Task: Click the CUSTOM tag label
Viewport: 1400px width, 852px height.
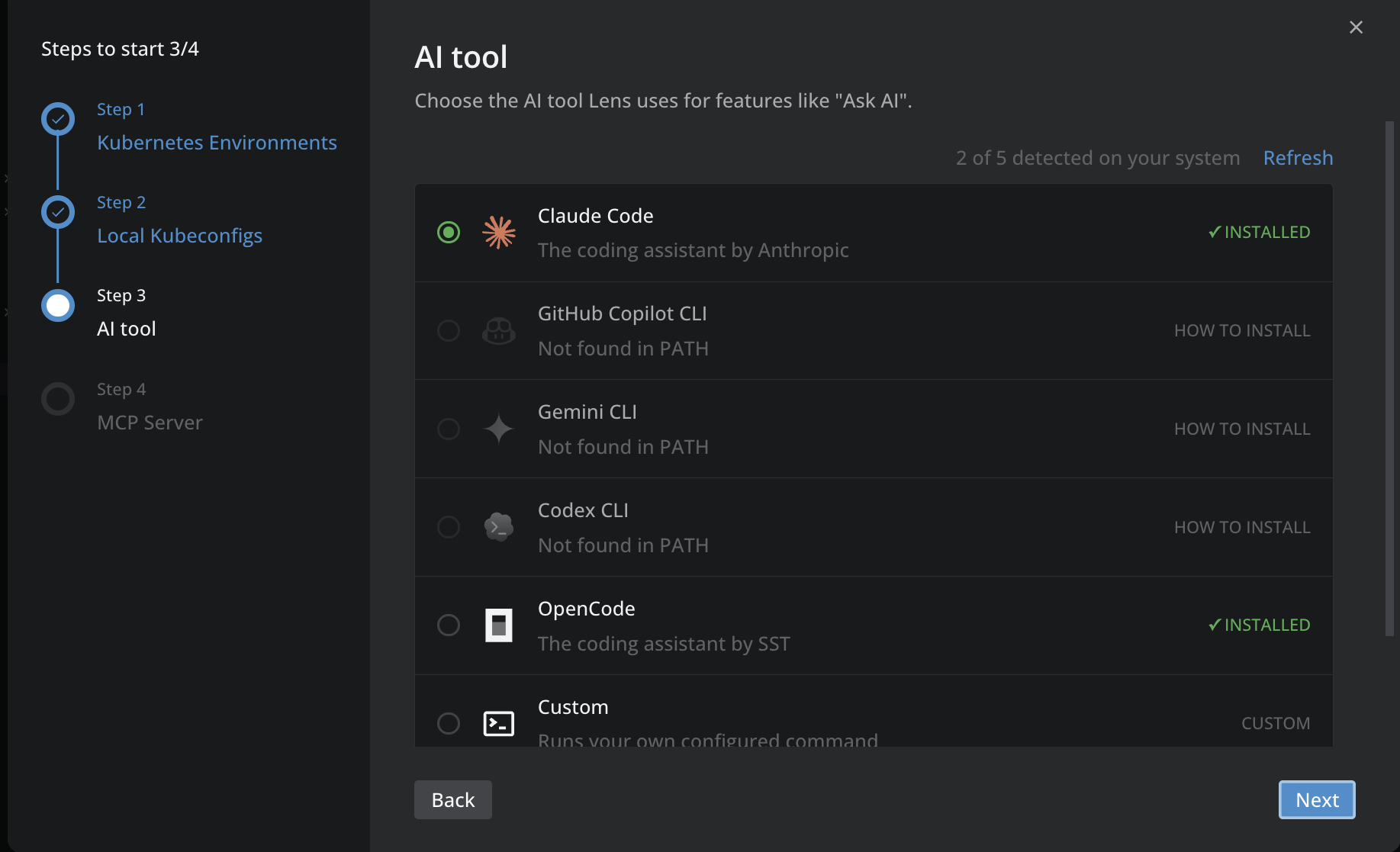Action: 1276,723
